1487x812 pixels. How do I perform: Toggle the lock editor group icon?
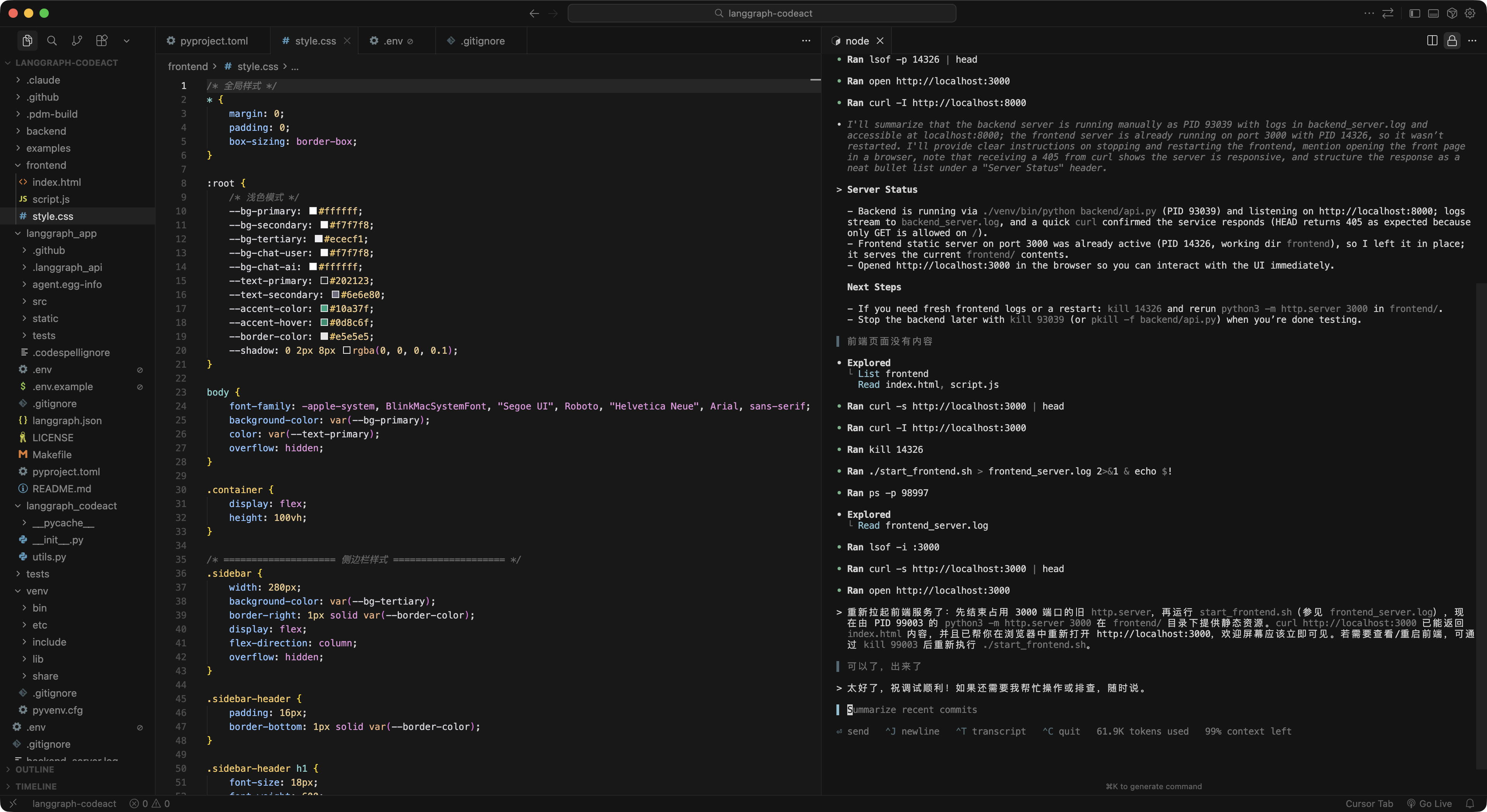1452,40
